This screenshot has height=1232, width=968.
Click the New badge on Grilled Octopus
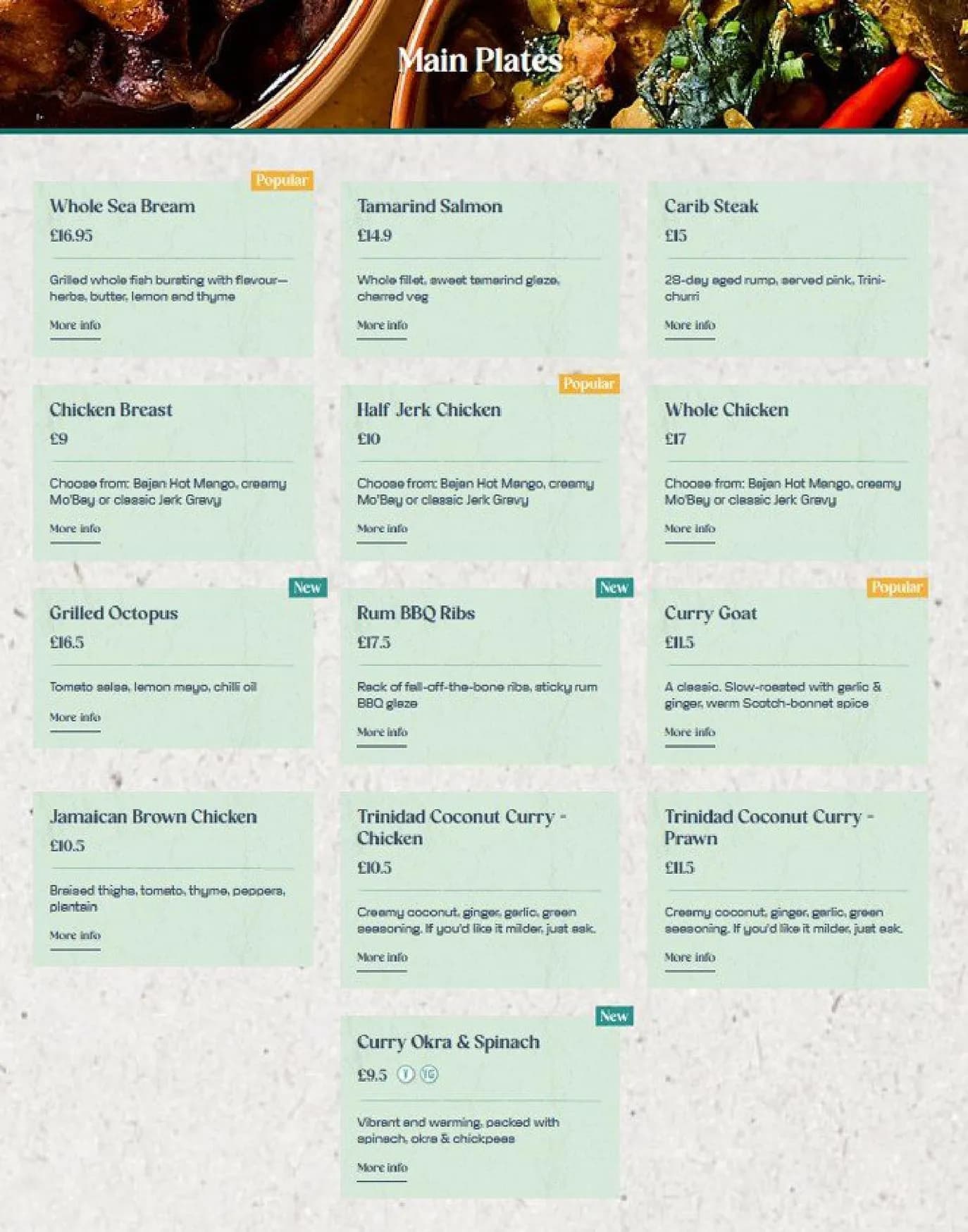[x=308, y=587]
